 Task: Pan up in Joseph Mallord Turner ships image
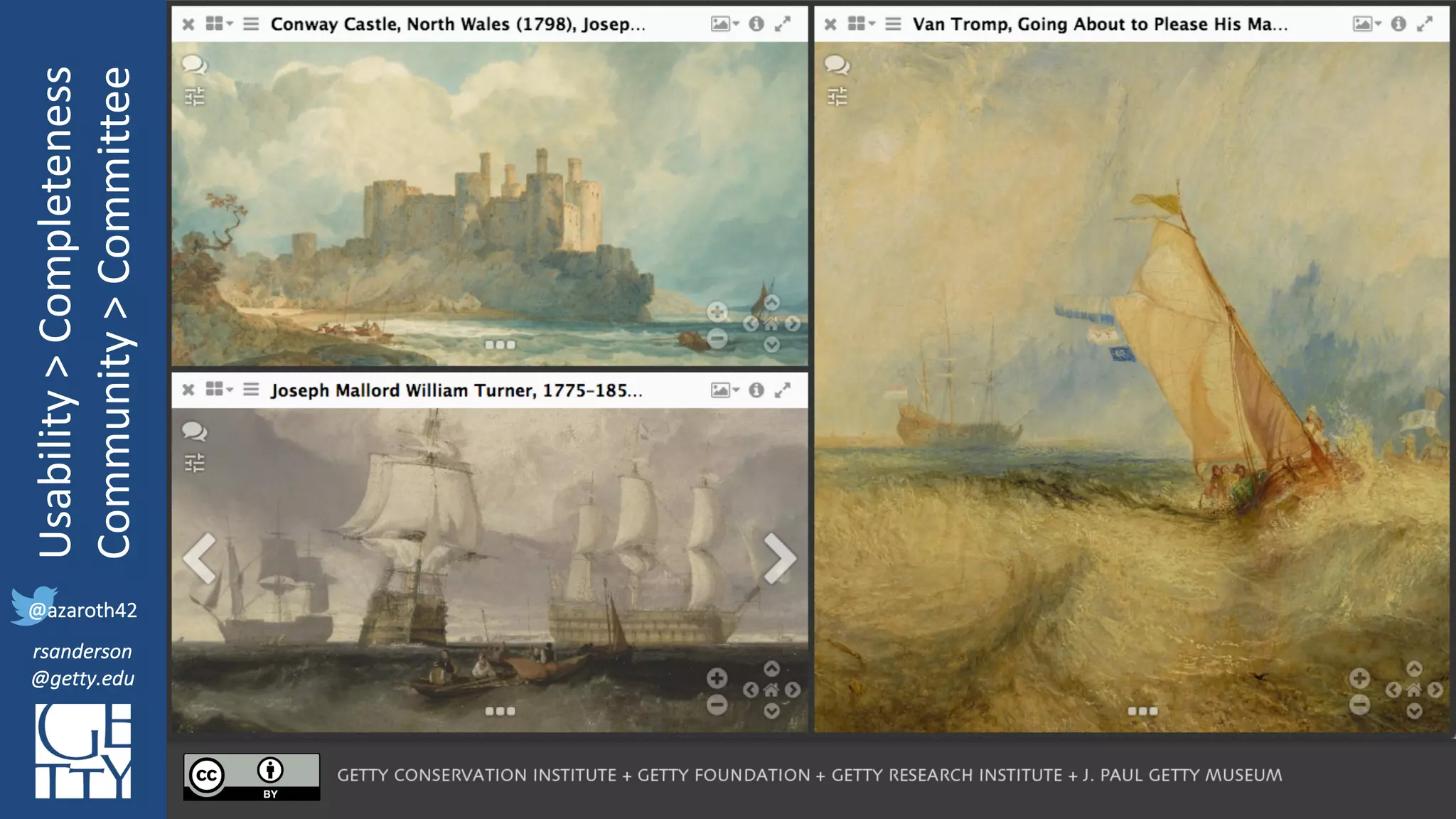[x=772, y=669]
